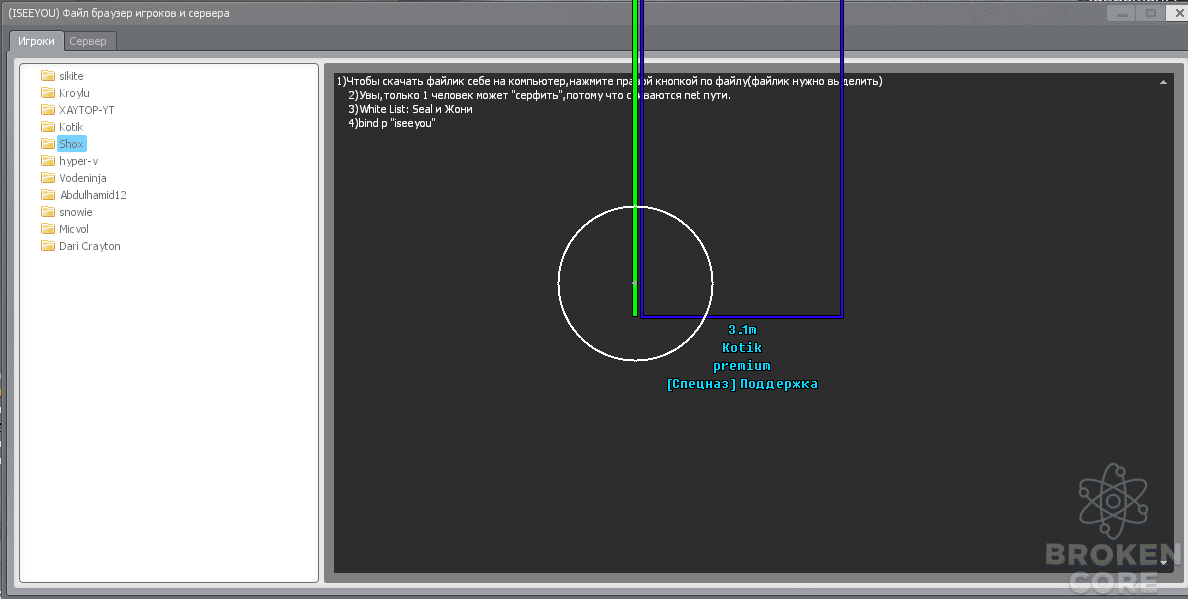The width and height of the screenshot is (1188, 599).
Task: Select the XAYTOP-YT name label
Action: [x=86, y=110]
